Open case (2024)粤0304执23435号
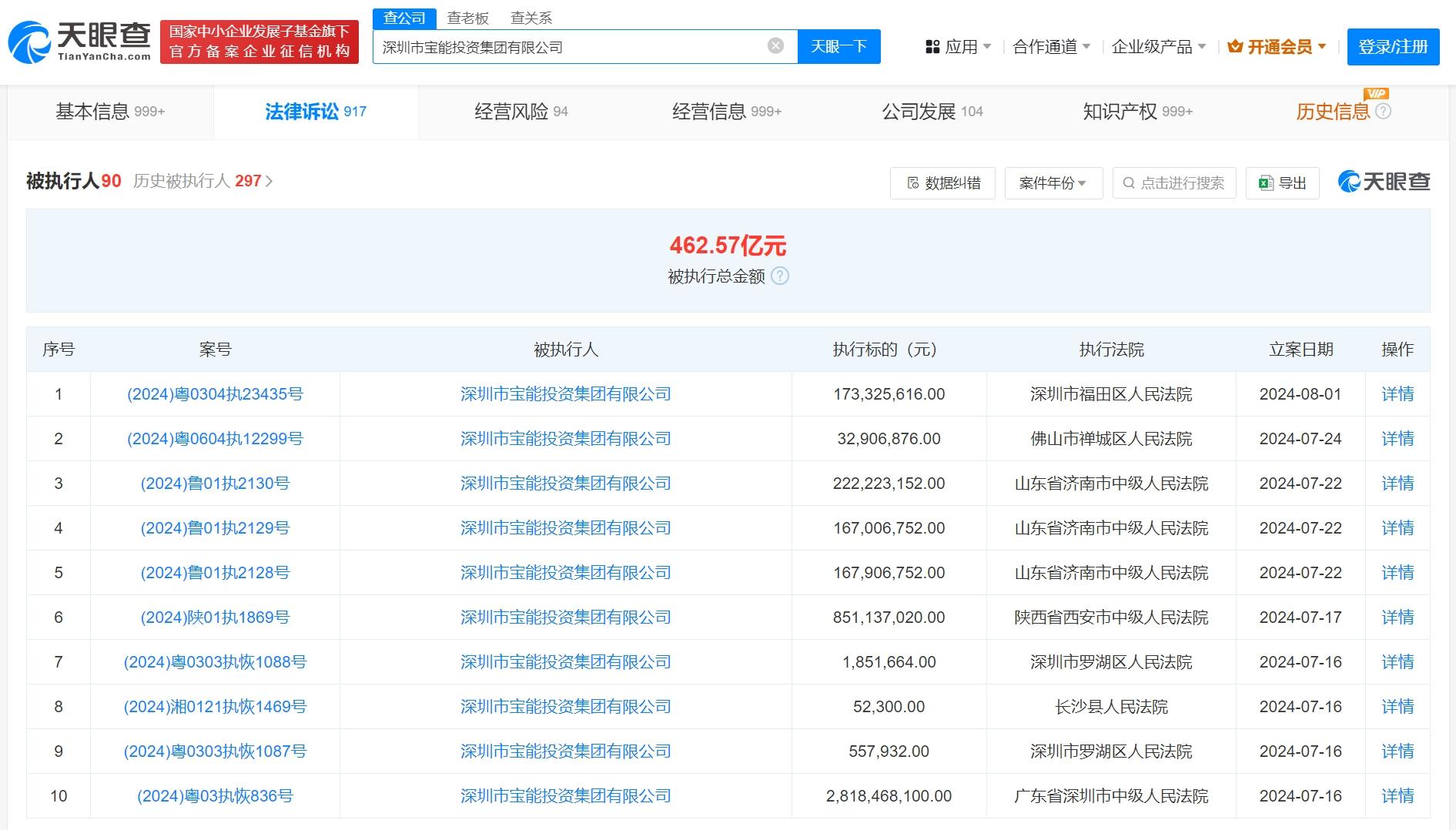1456x830 pixels. tap(215, 394)
